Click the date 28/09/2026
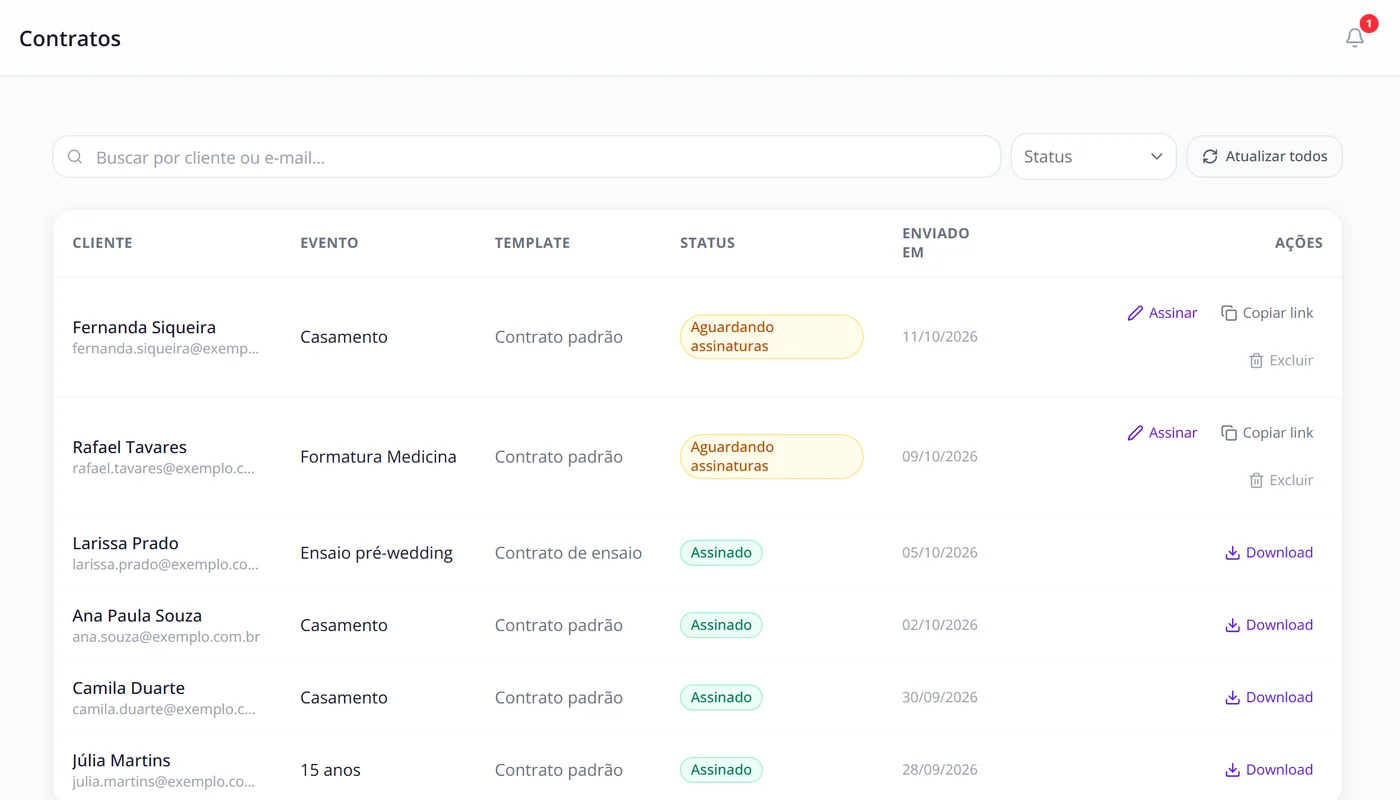The width and height of the screenshot is (1400, 800). pyautogui.click(x=940, y=770)
